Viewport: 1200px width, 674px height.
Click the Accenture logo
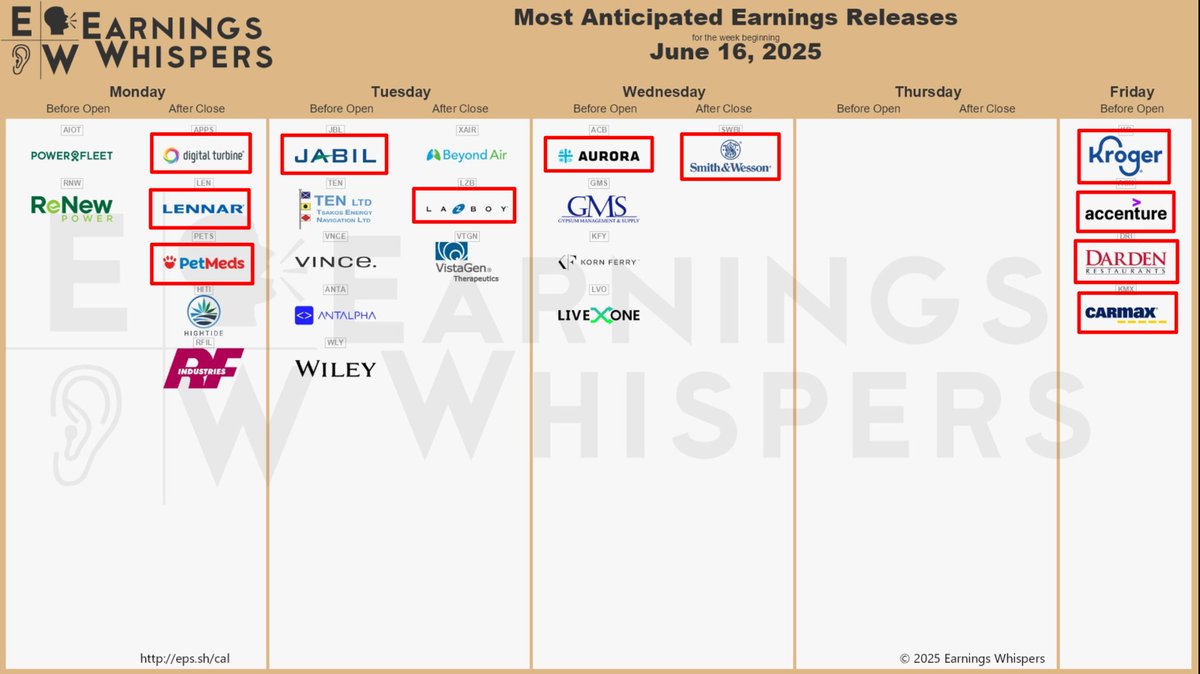click(x=1125, y=210)
